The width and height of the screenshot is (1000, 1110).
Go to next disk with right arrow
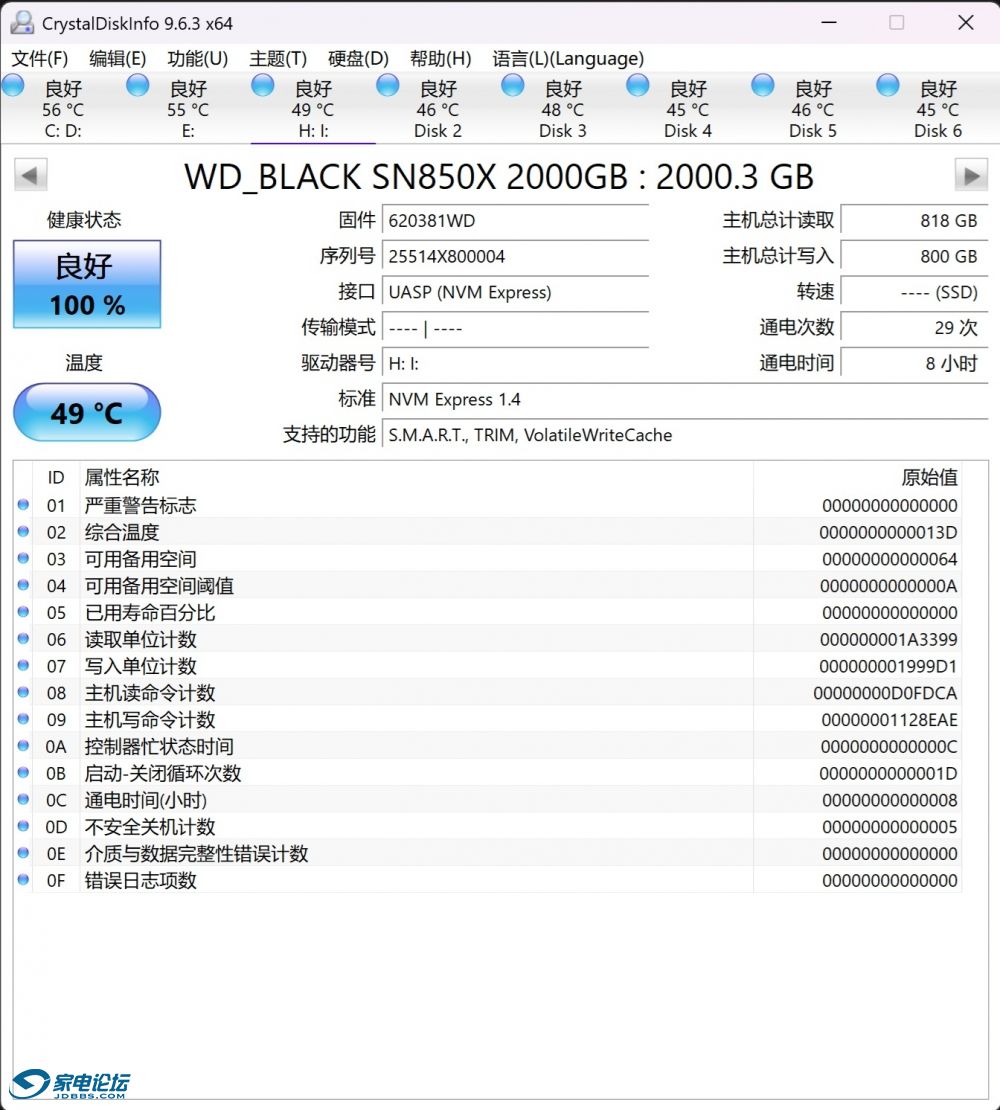(x=971, y=175)
